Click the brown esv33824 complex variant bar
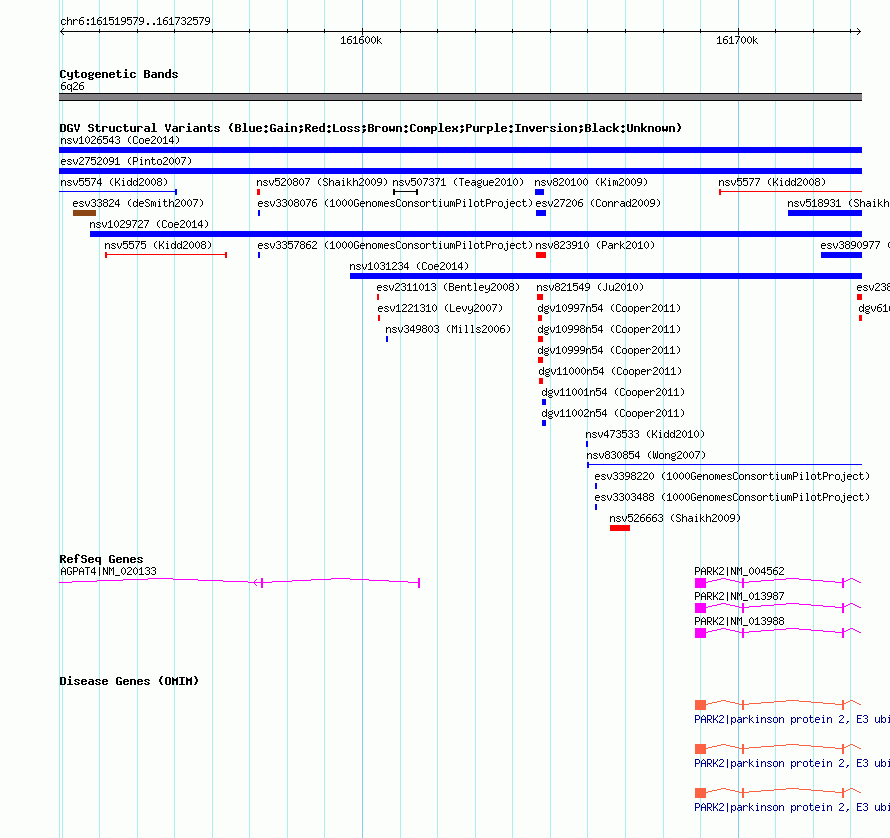 coord(84,213)
